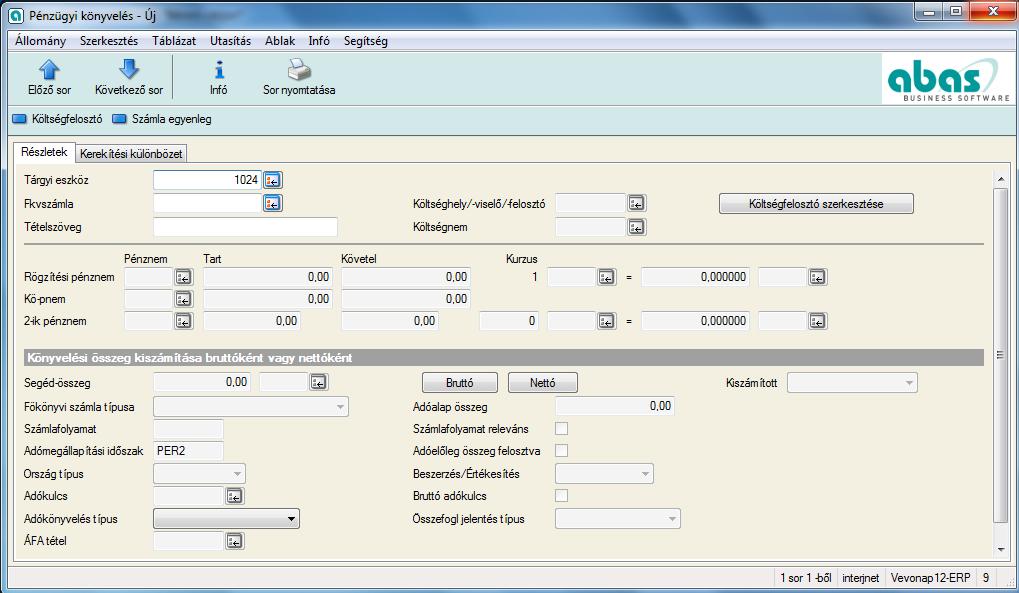The height and width of the screenshot is (593, 1019).
Task: Expand the Kiszámított dropdown
Action: pos(909,383)
